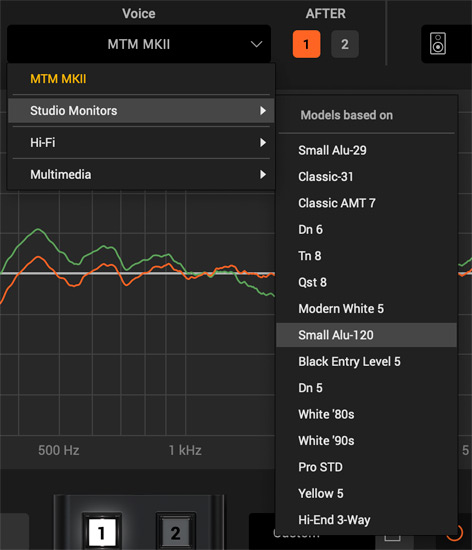Choose Modern White 5 model
Screen dimensions: 472x550
(x=366, y=309)
